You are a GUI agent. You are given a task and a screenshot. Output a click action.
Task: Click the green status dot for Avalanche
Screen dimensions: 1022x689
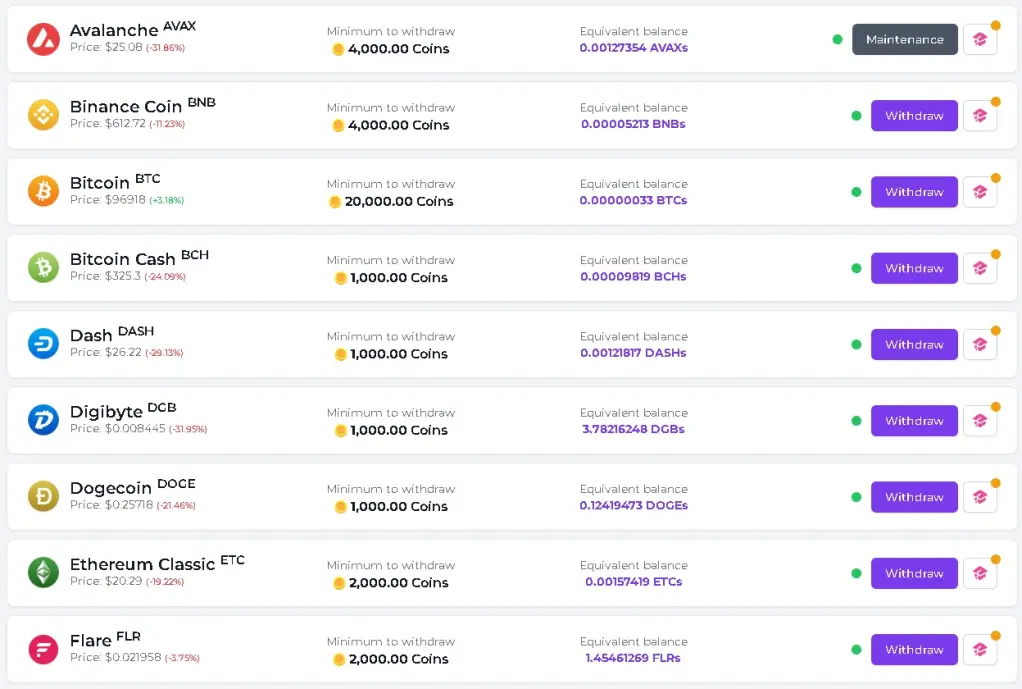click(x=838, y=39)
